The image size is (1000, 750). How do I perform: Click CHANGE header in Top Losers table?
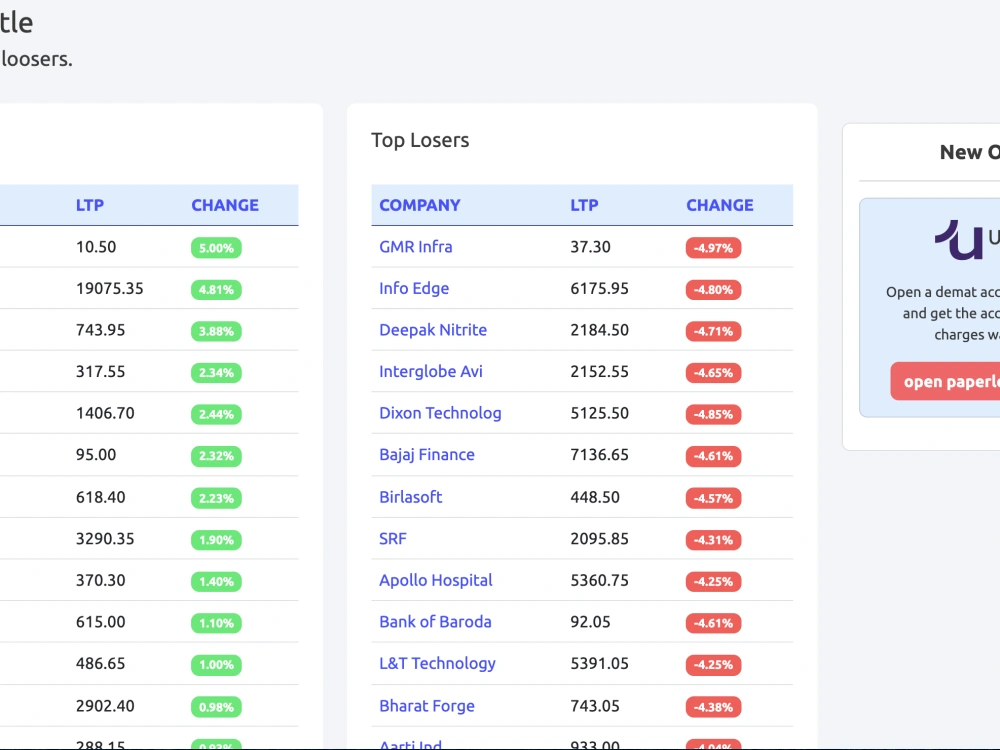point(719,205)
